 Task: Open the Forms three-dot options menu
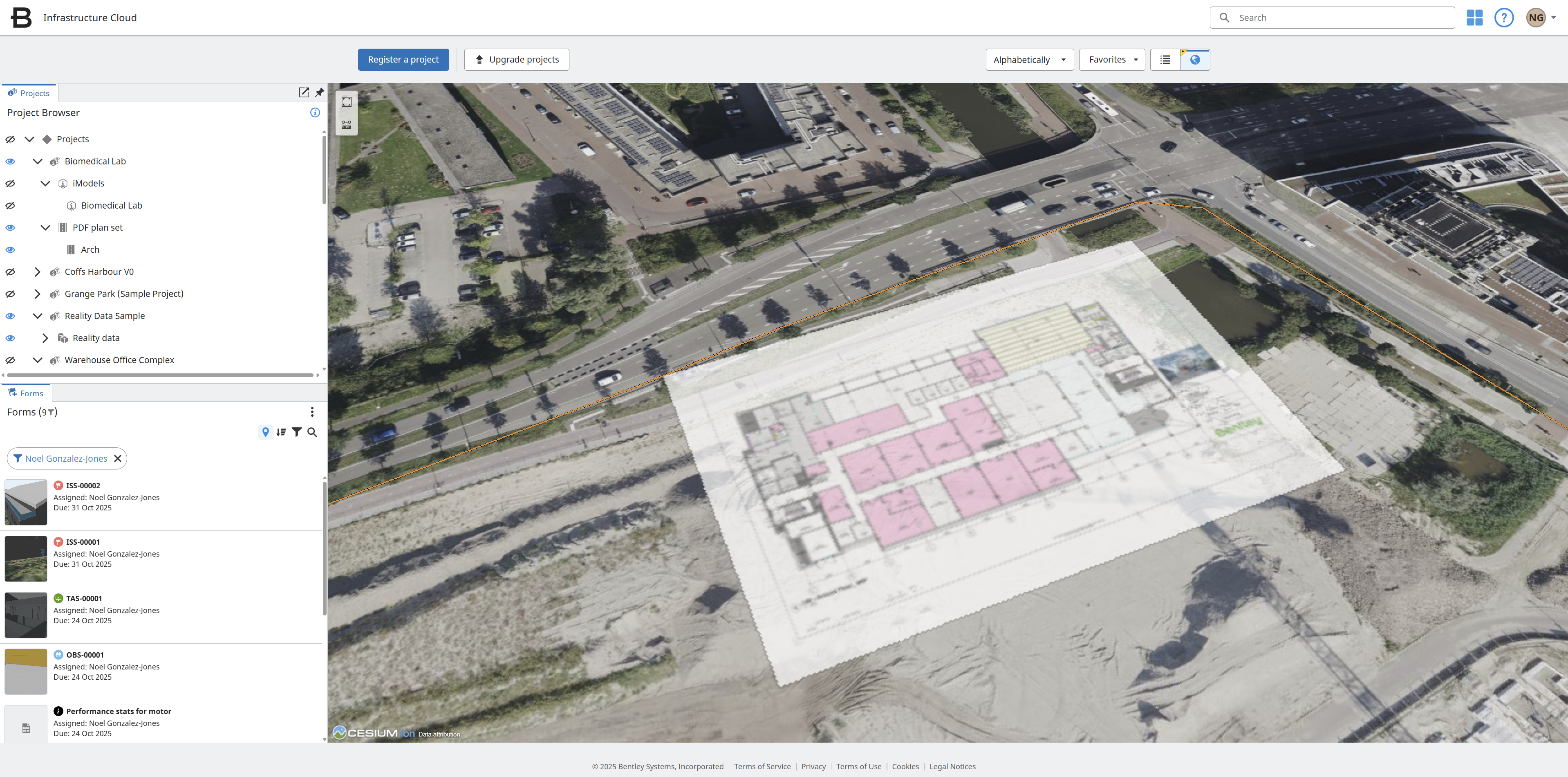click(312, 412)
